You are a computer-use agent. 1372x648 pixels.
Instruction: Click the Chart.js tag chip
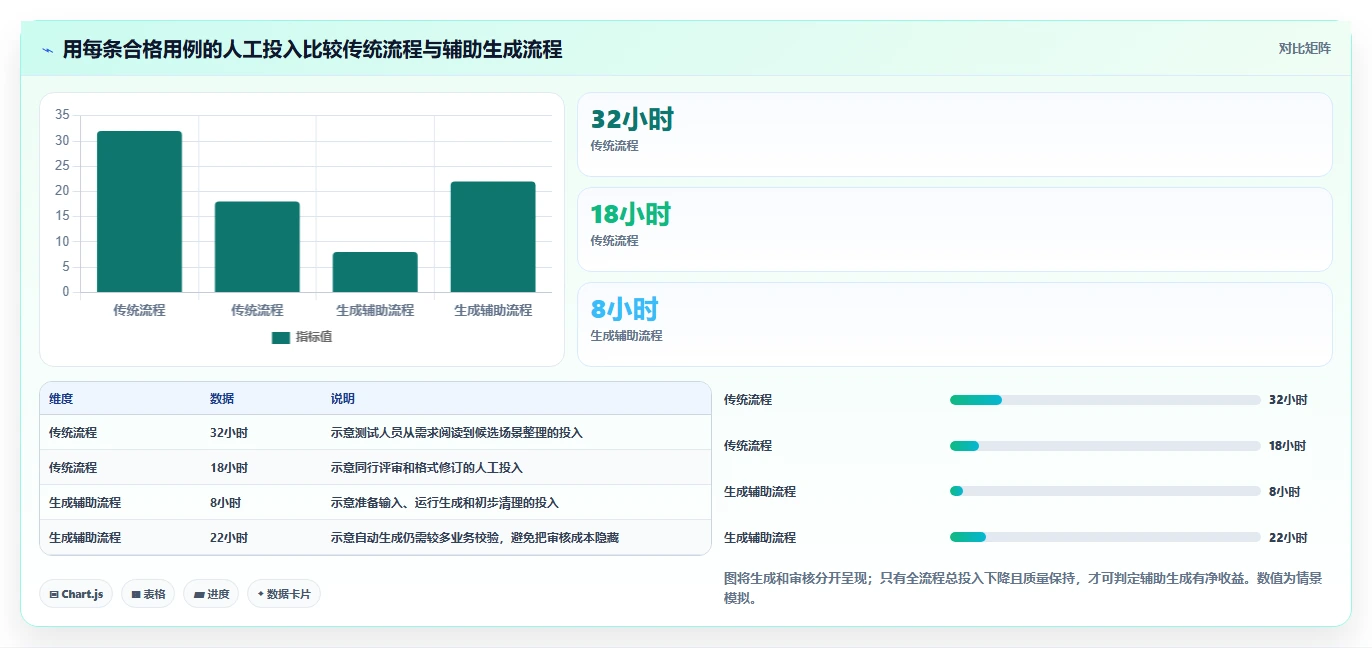[x=76, y=594]
